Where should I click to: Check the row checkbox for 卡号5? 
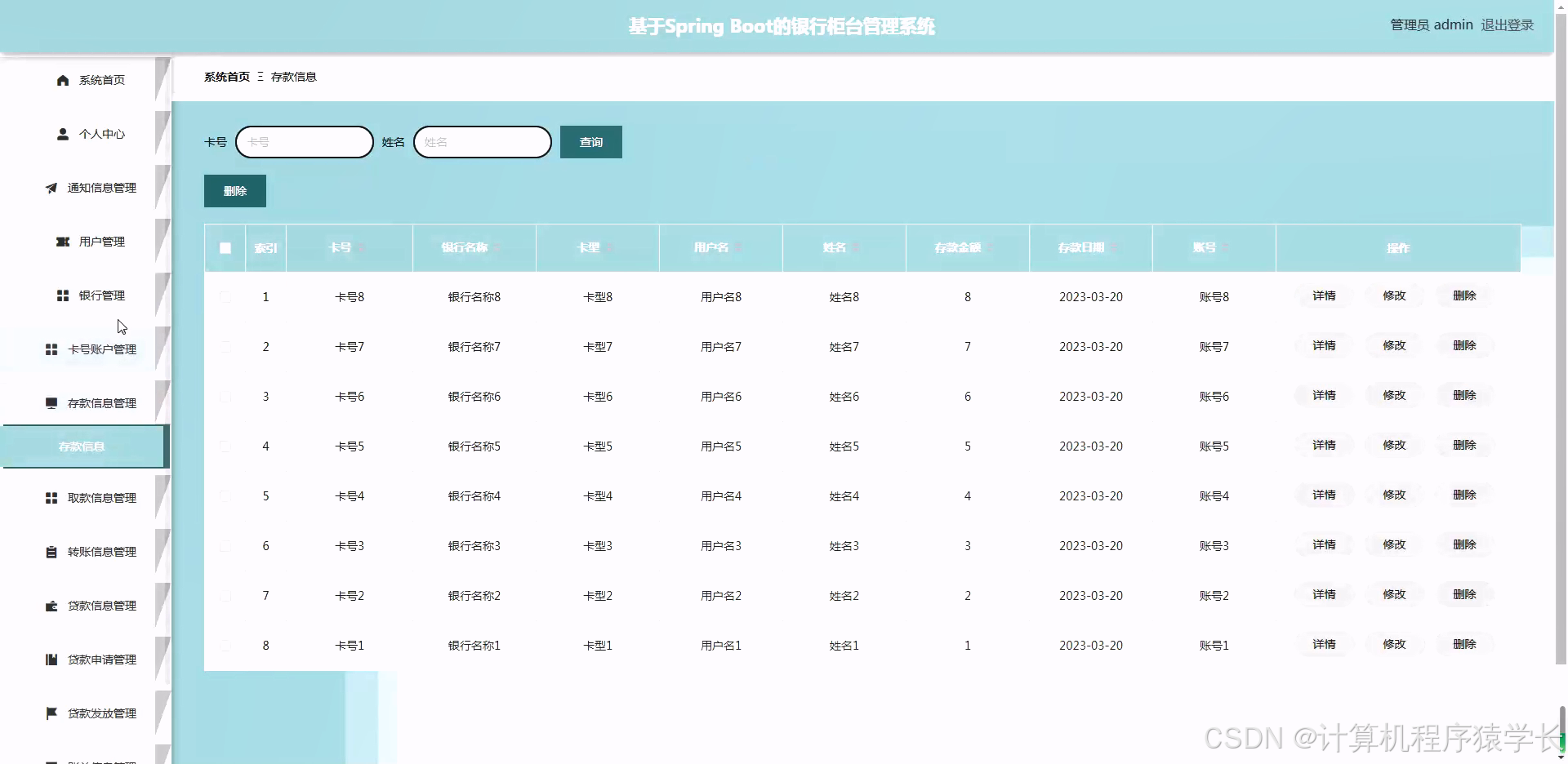point(225,446)
